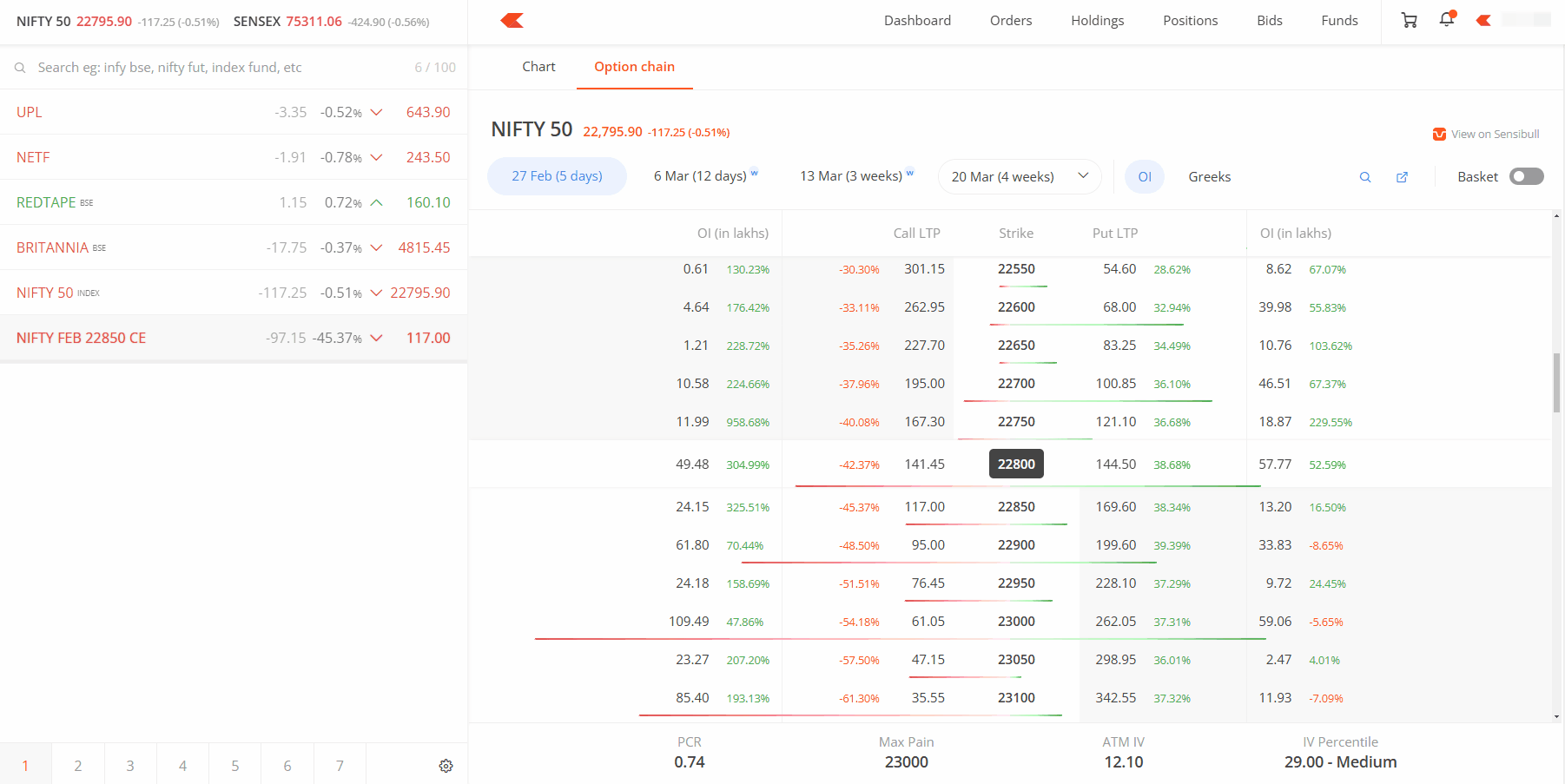Click the down chevron on BRITANNIA row
The image size is (1565, 784).
[376, 247]
